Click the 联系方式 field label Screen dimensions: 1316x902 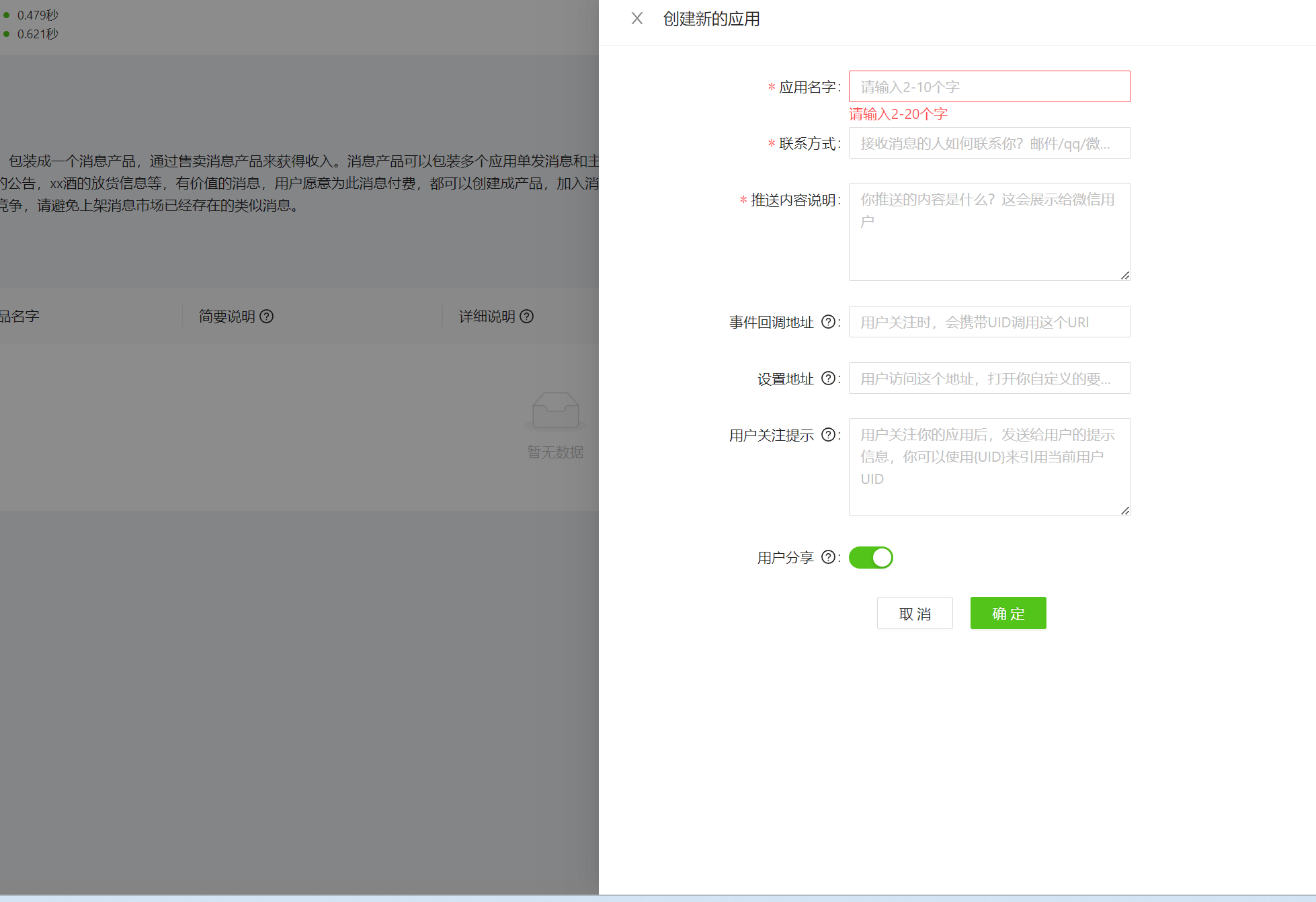coord(807,143)
